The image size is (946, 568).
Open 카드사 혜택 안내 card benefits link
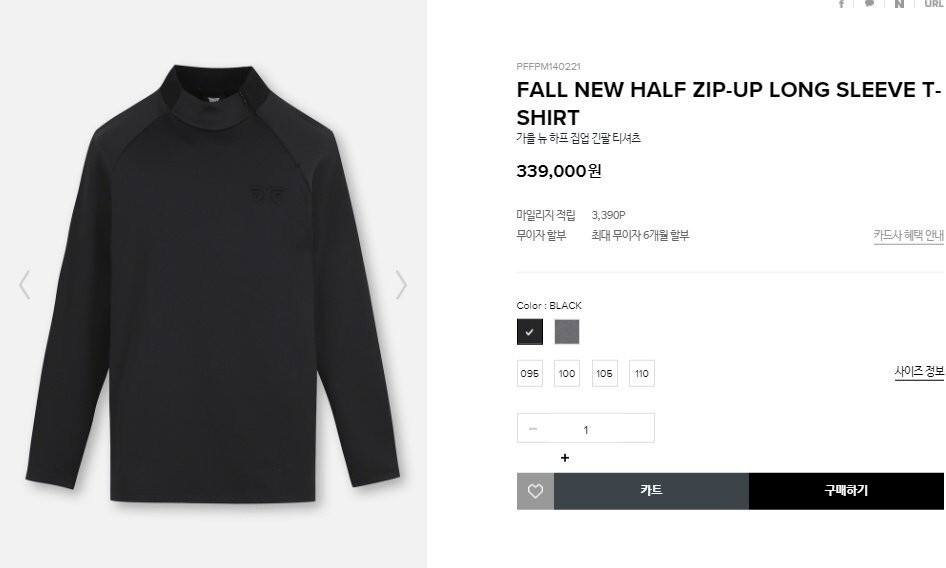909,235
